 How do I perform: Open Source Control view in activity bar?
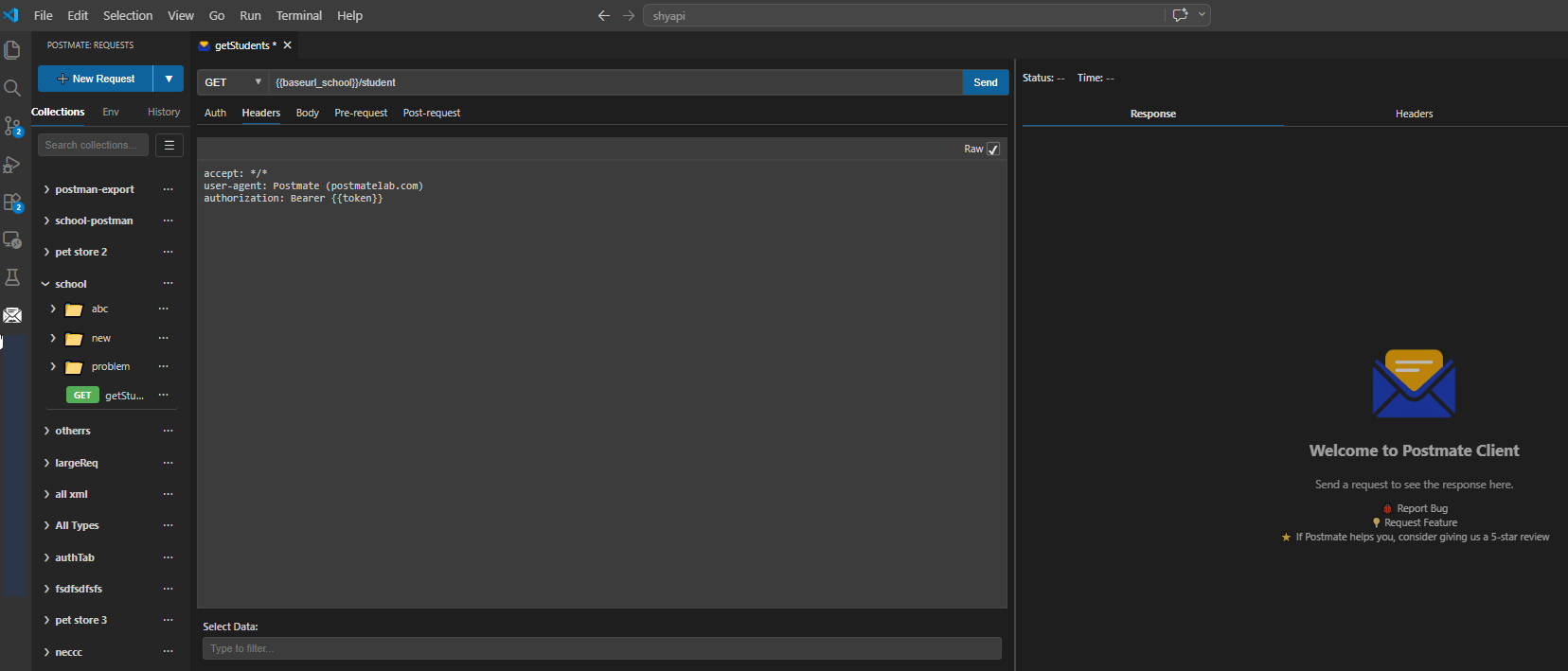(12, 126)
